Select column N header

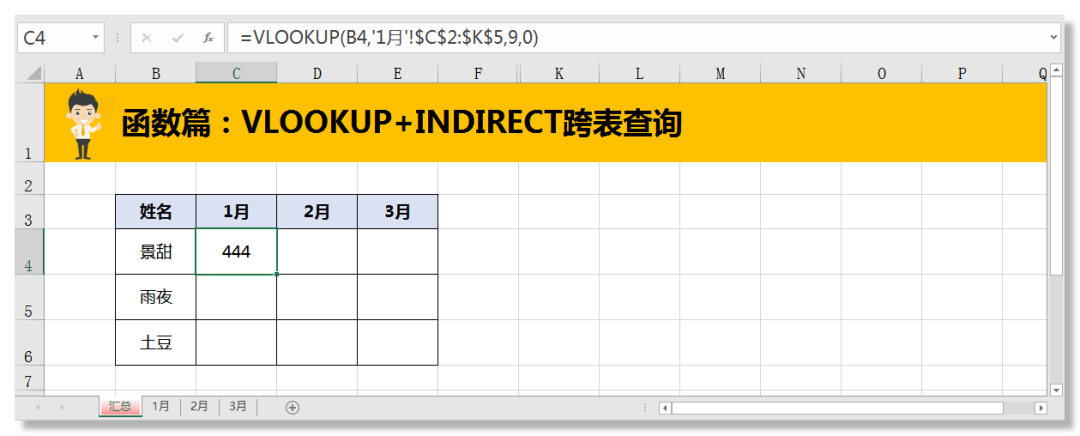800,74
